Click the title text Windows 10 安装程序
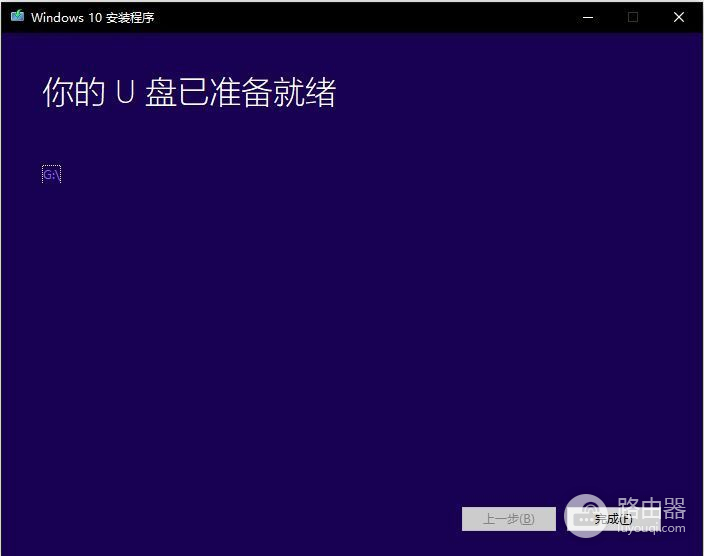Screen dimensions: 704x556 [x=92, y=18]
